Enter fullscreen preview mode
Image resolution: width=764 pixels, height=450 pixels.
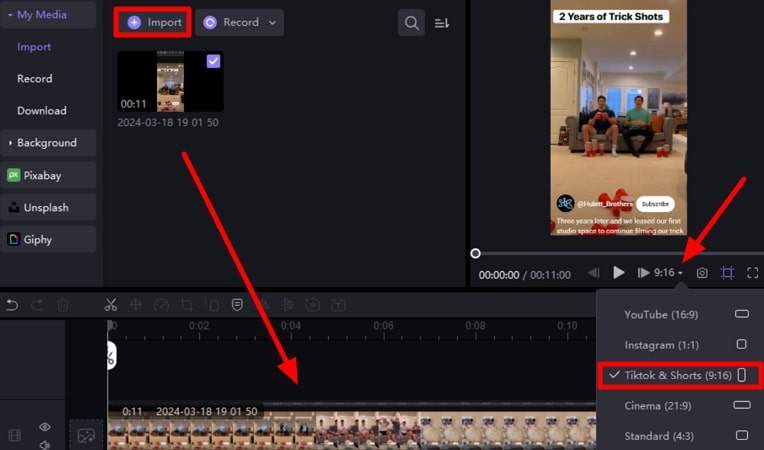coord(753,273)
